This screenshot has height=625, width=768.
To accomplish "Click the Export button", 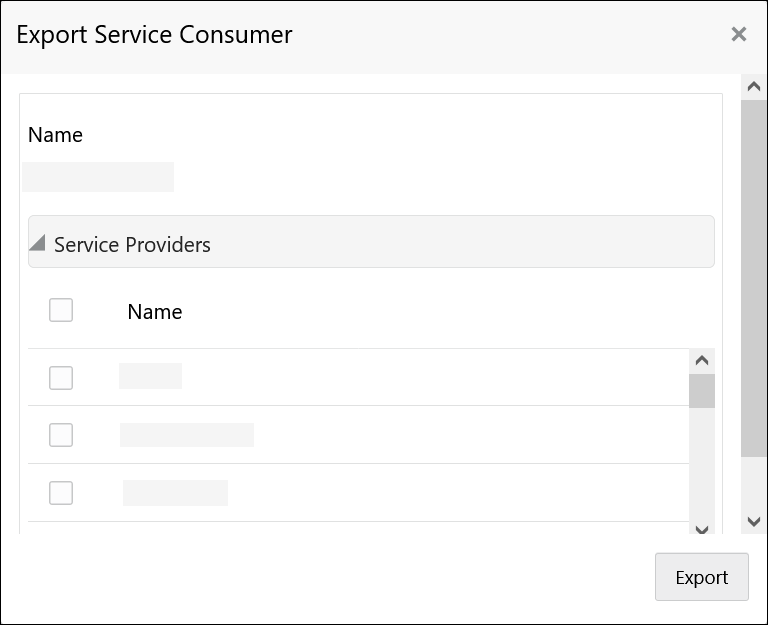I will click(701, 577).
